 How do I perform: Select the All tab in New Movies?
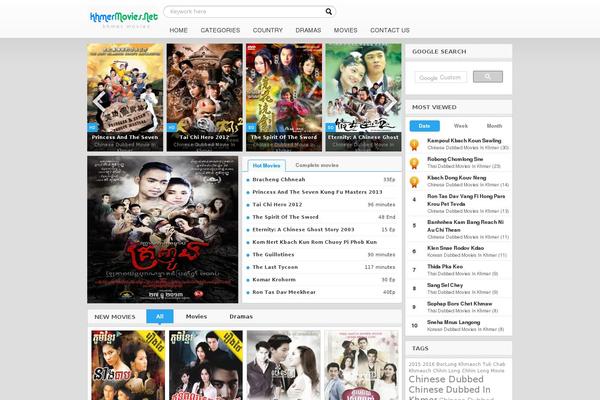(x=160, y=317)
